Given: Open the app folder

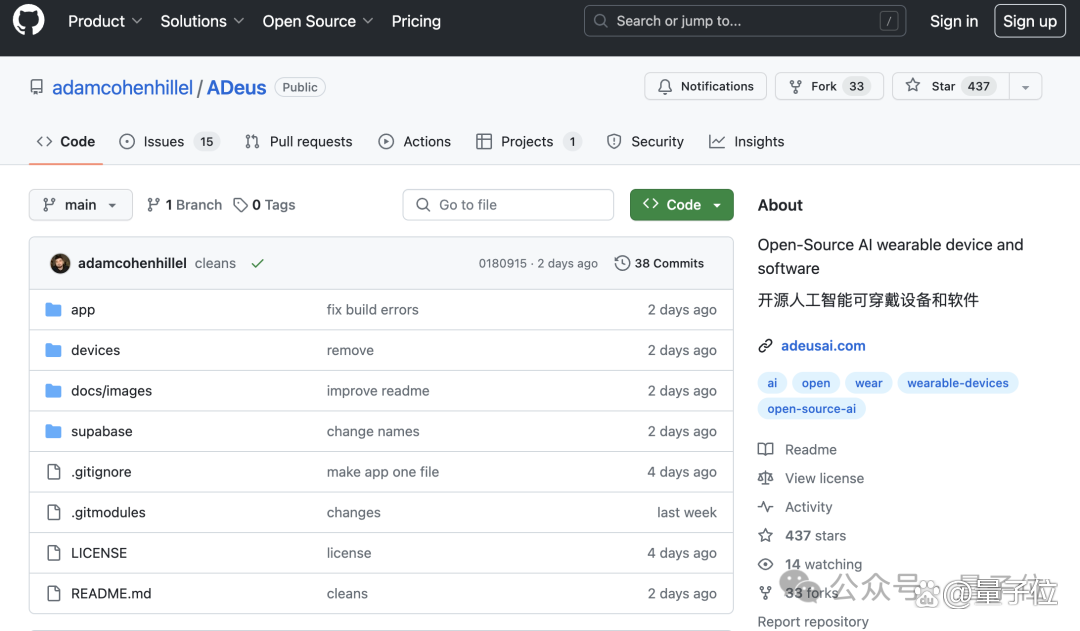Looking at the screenshot, I should pos(83,309).
